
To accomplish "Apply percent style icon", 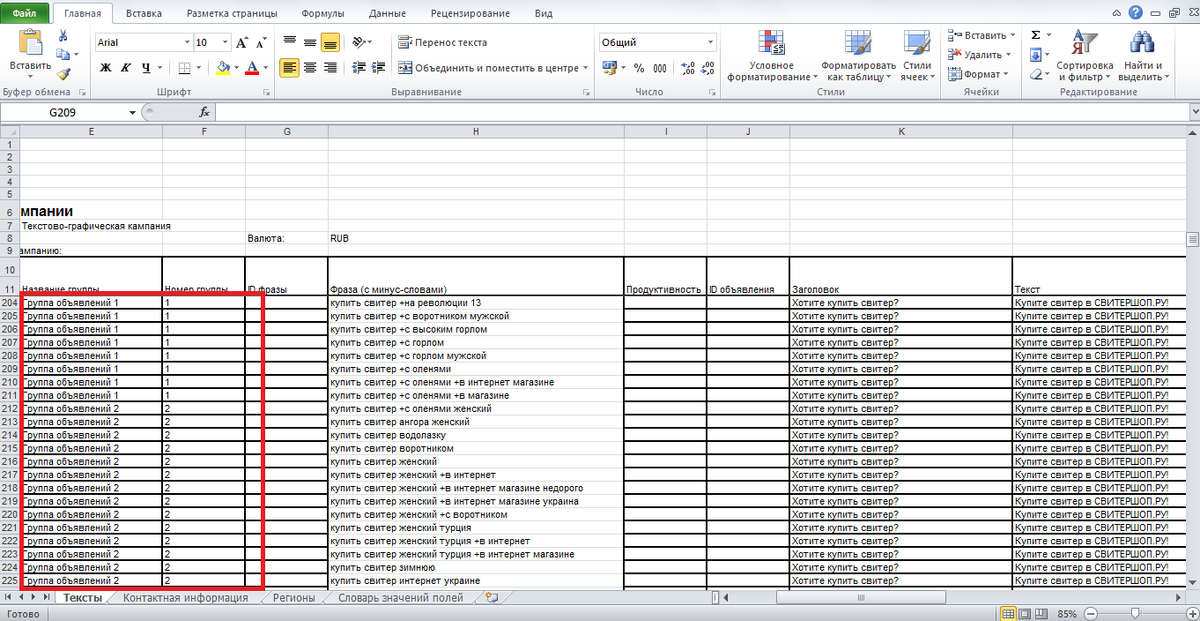I will pos(640,68).
